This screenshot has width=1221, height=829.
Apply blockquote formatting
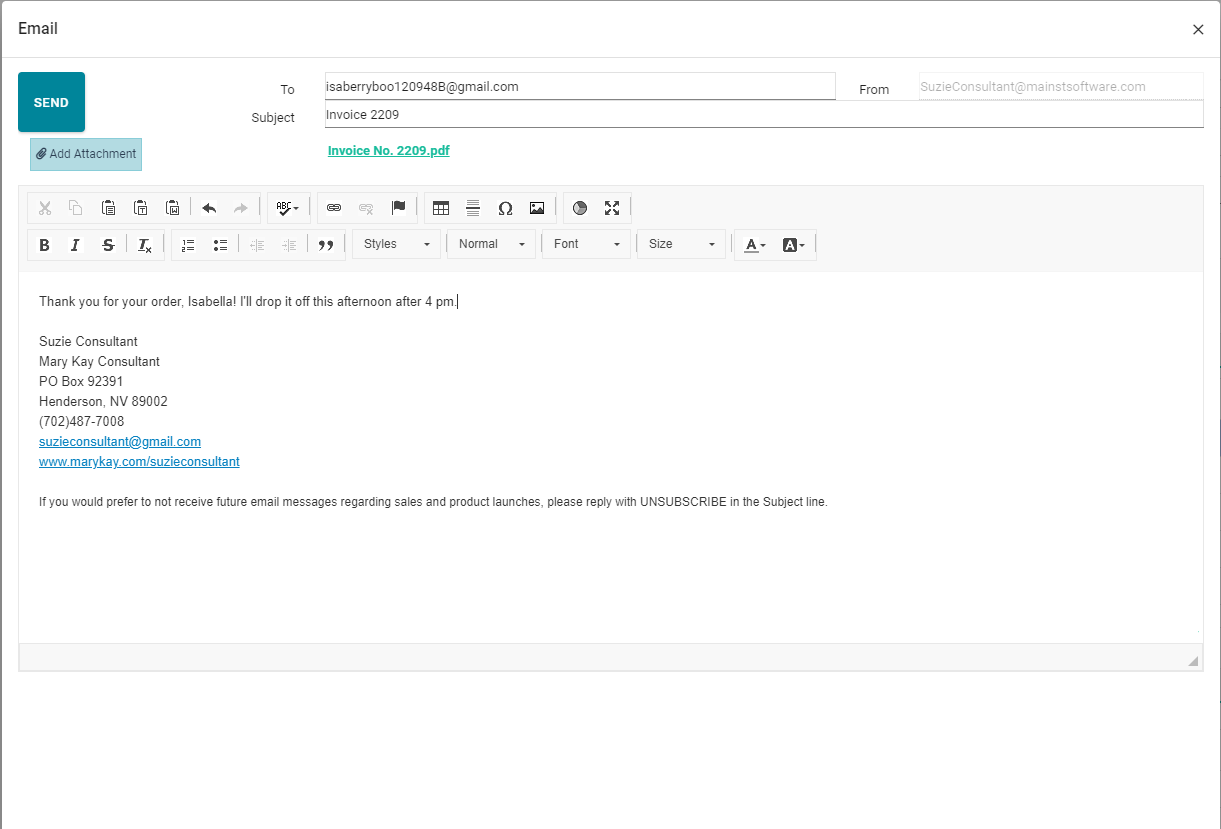326,244
